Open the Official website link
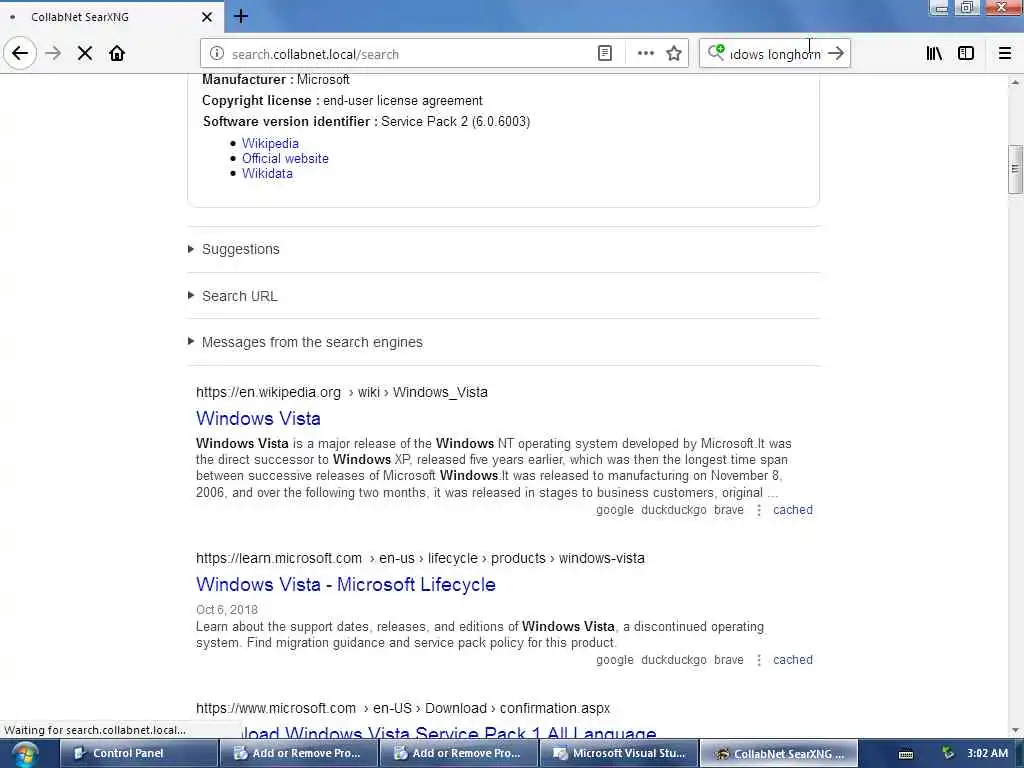The width and height of the screenshot is (1024, 768). click(285, 158)
